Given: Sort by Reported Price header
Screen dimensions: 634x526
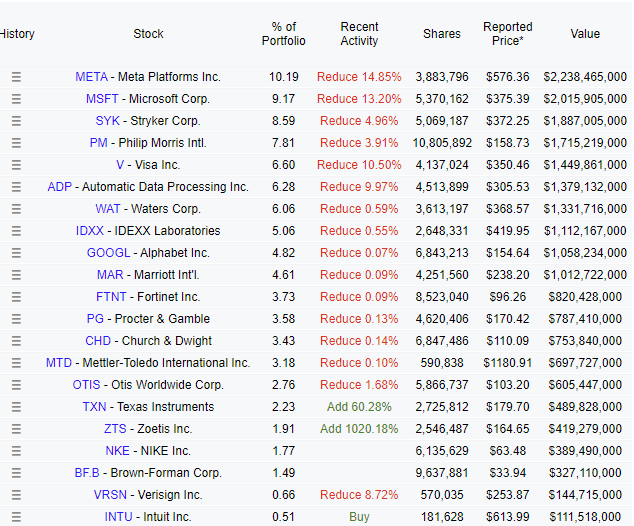Looking at the screenshot, I should click(x=507, y=34).
